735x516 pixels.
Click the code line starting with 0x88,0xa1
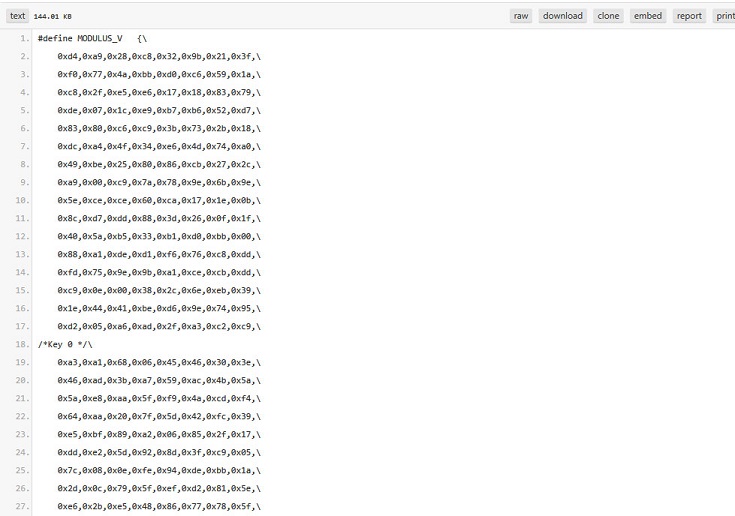159,254
